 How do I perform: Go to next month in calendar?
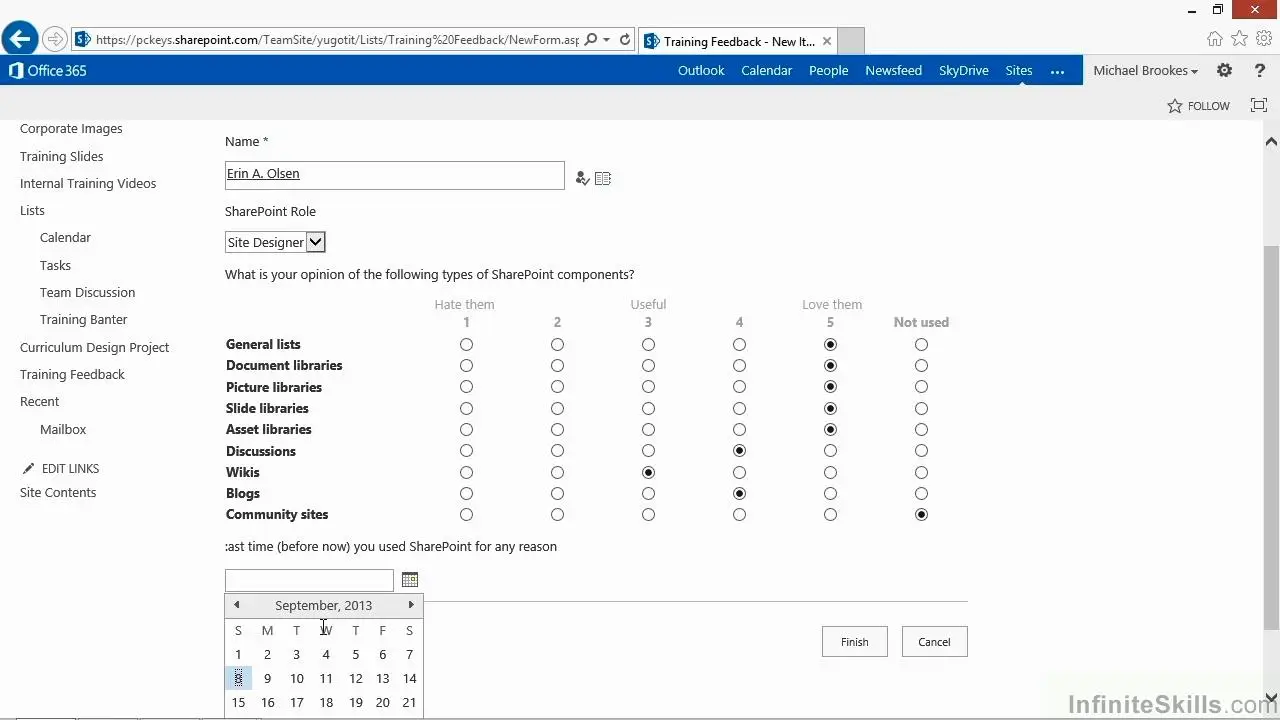click(411, 605)
